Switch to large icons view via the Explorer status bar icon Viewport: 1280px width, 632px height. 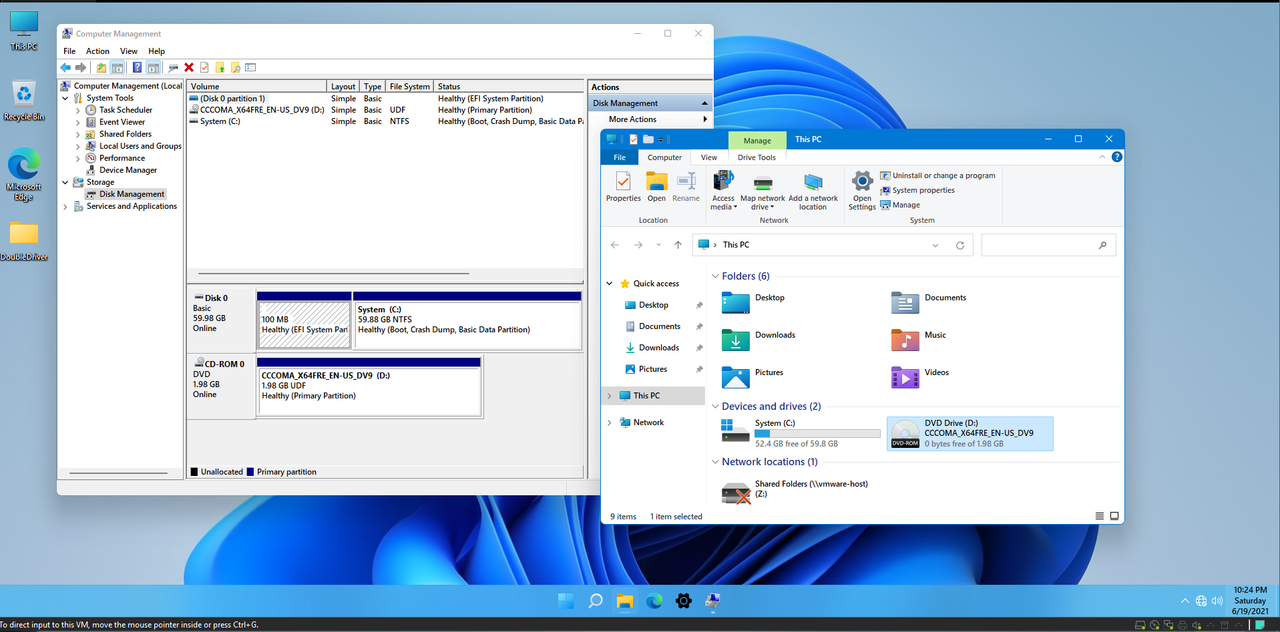pyautogui.click(x=1113, y=516)
